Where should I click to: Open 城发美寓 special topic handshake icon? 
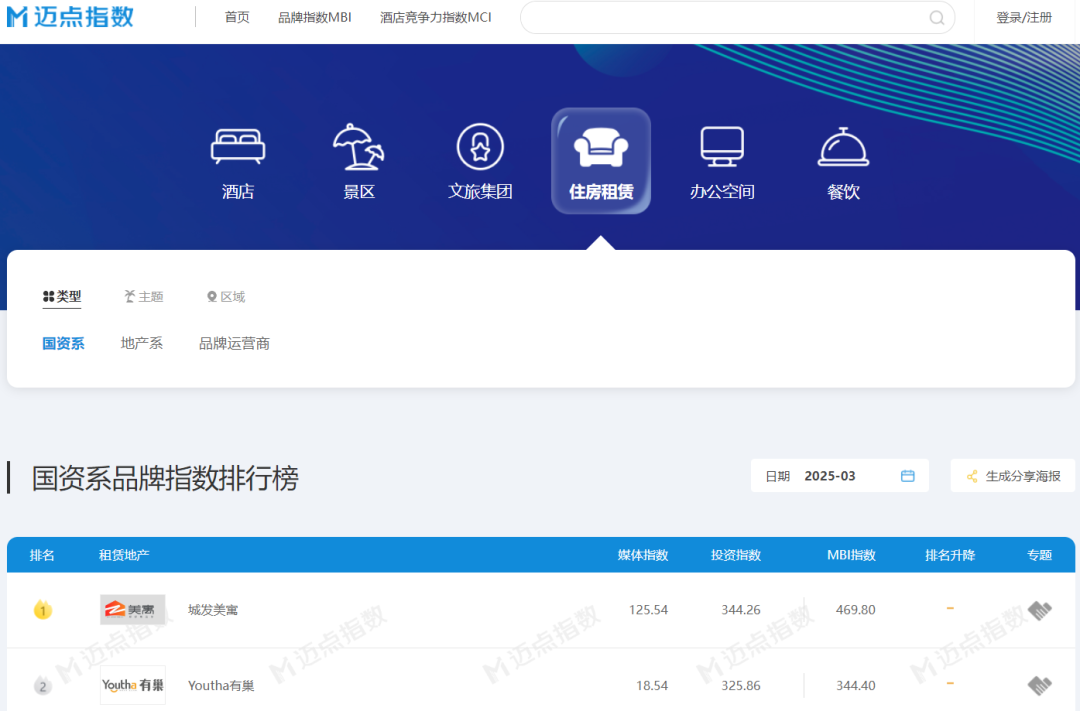(1040, 610)
